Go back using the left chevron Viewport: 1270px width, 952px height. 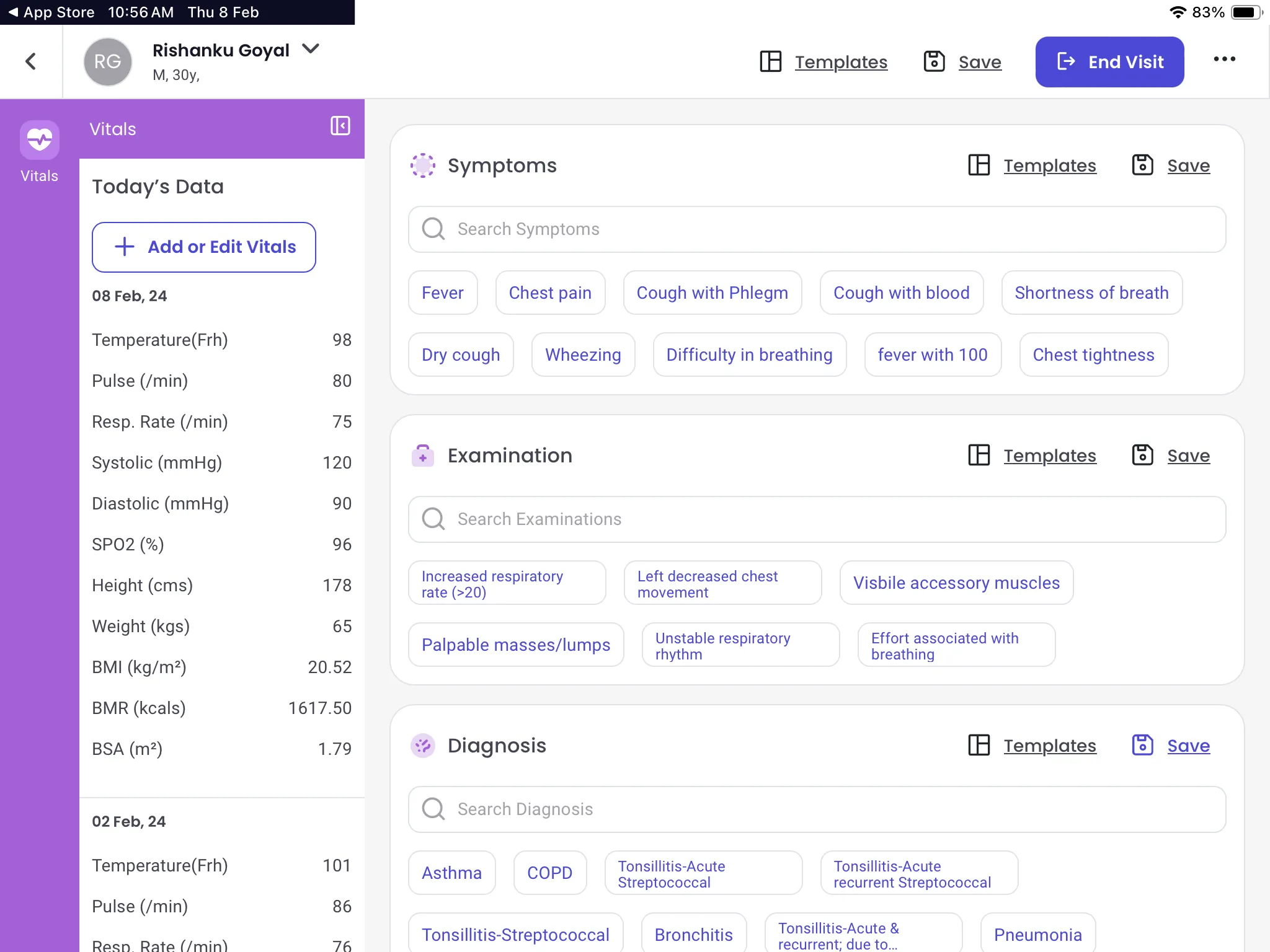tap(30, 61)
